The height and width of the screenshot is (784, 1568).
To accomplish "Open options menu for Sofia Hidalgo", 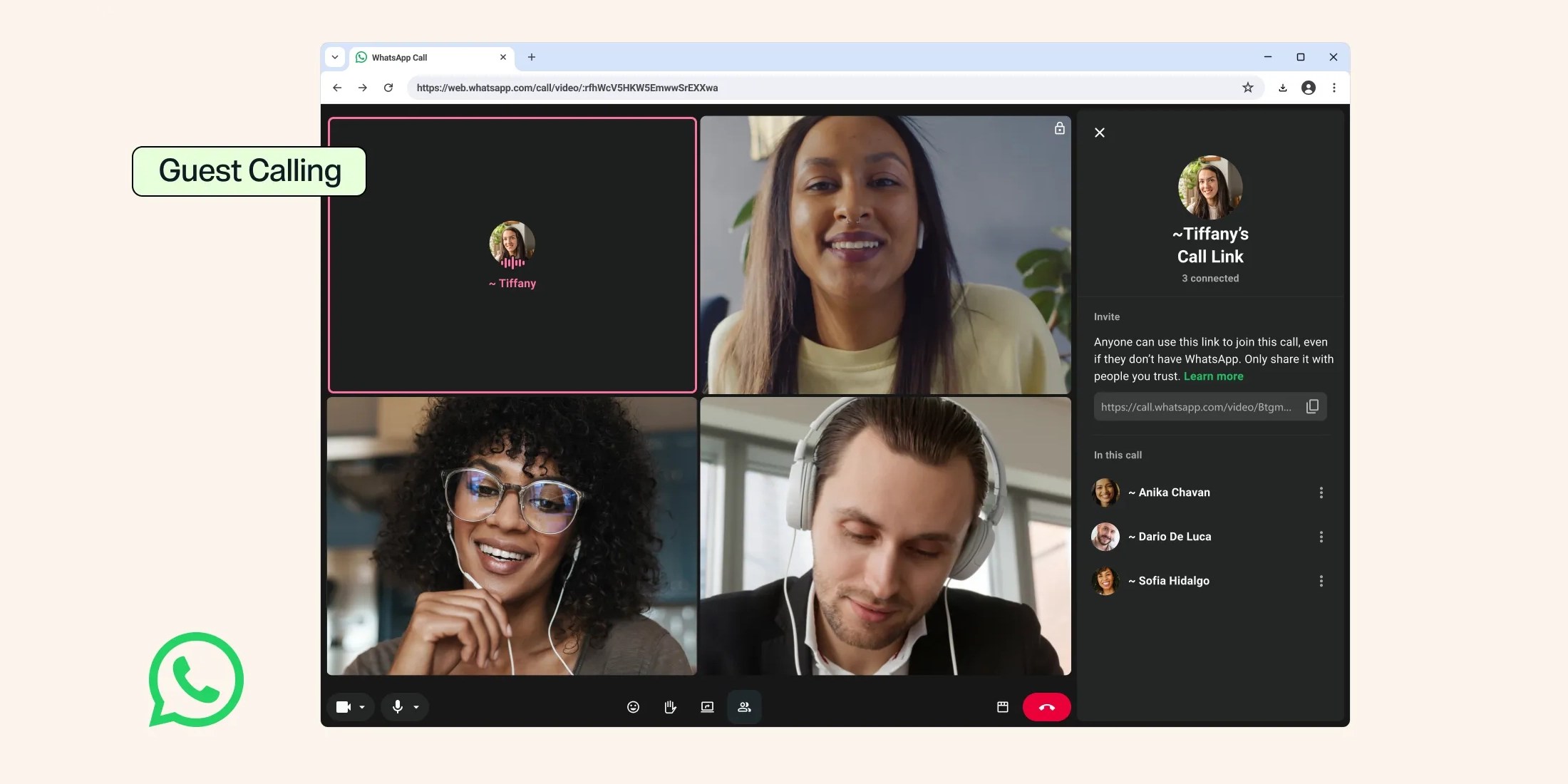I will pos(1321,581).
